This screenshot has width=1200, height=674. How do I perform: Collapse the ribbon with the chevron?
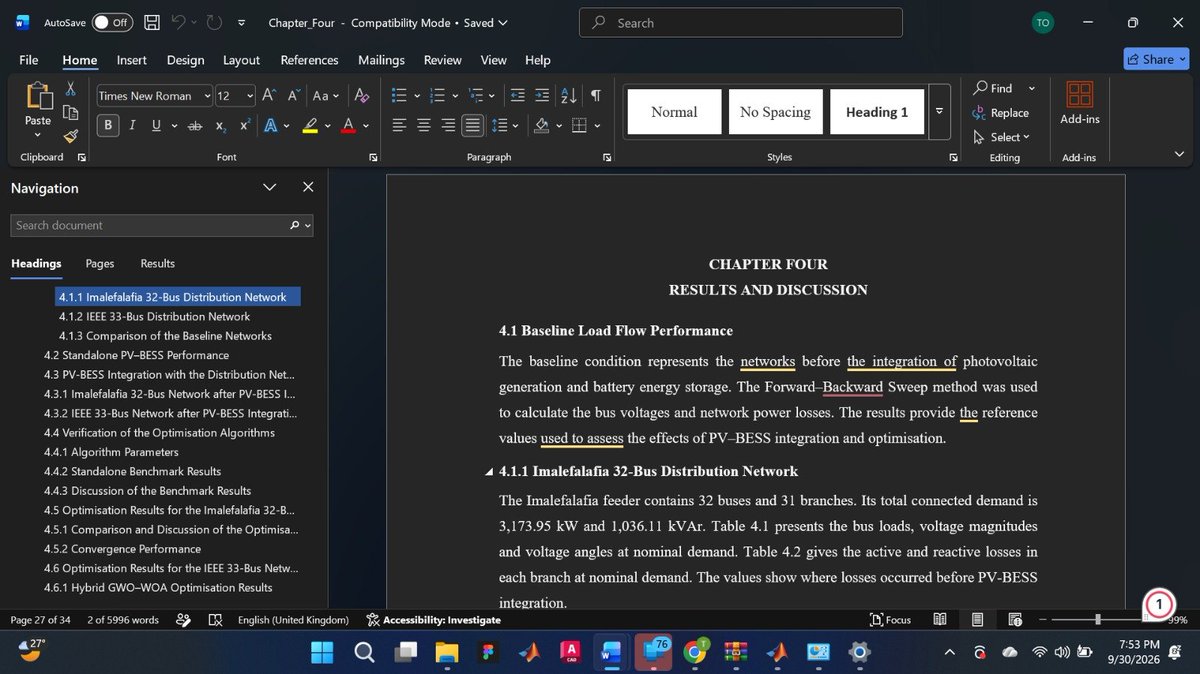(1179, 154)
